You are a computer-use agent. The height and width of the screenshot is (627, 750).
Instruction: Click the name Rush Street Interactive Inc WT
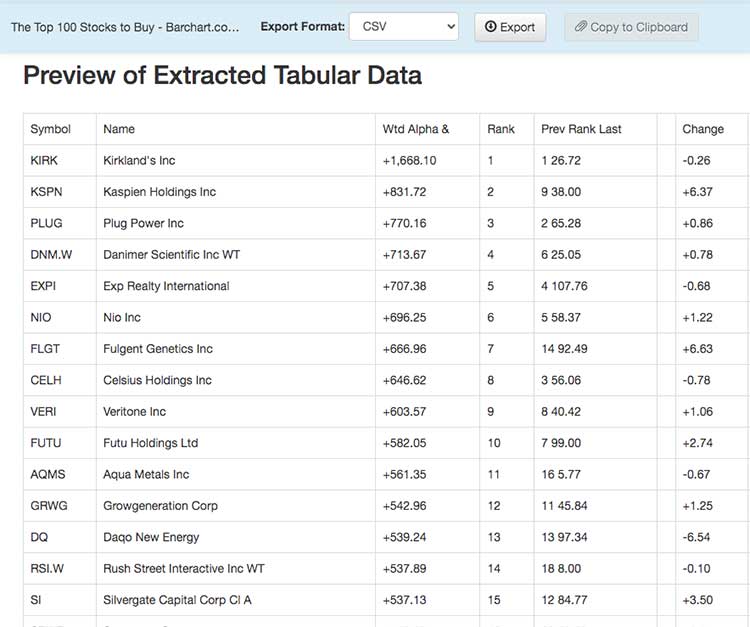pos(184,569)
